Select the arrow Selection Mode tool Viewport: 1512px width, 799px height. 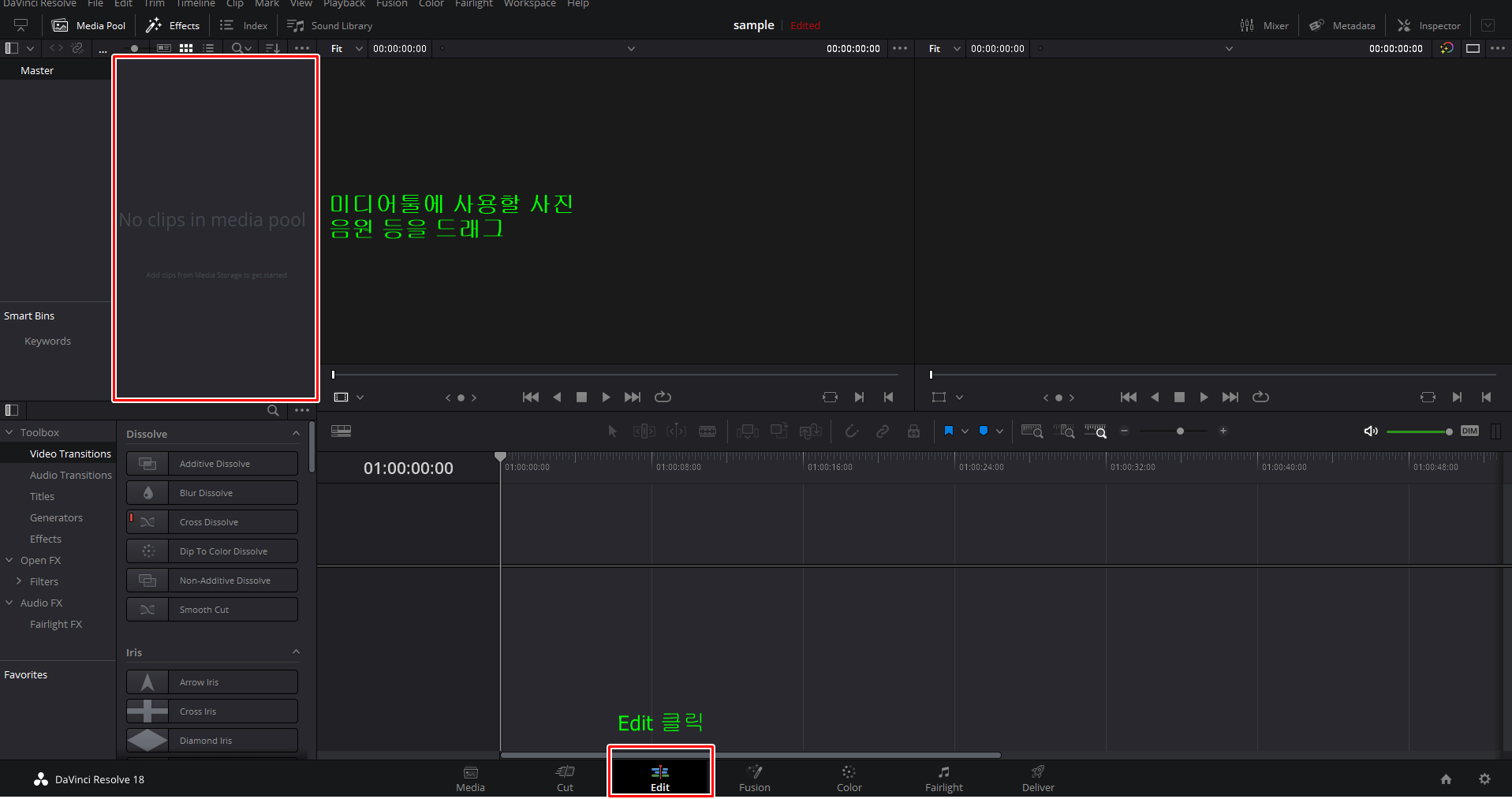612,431
